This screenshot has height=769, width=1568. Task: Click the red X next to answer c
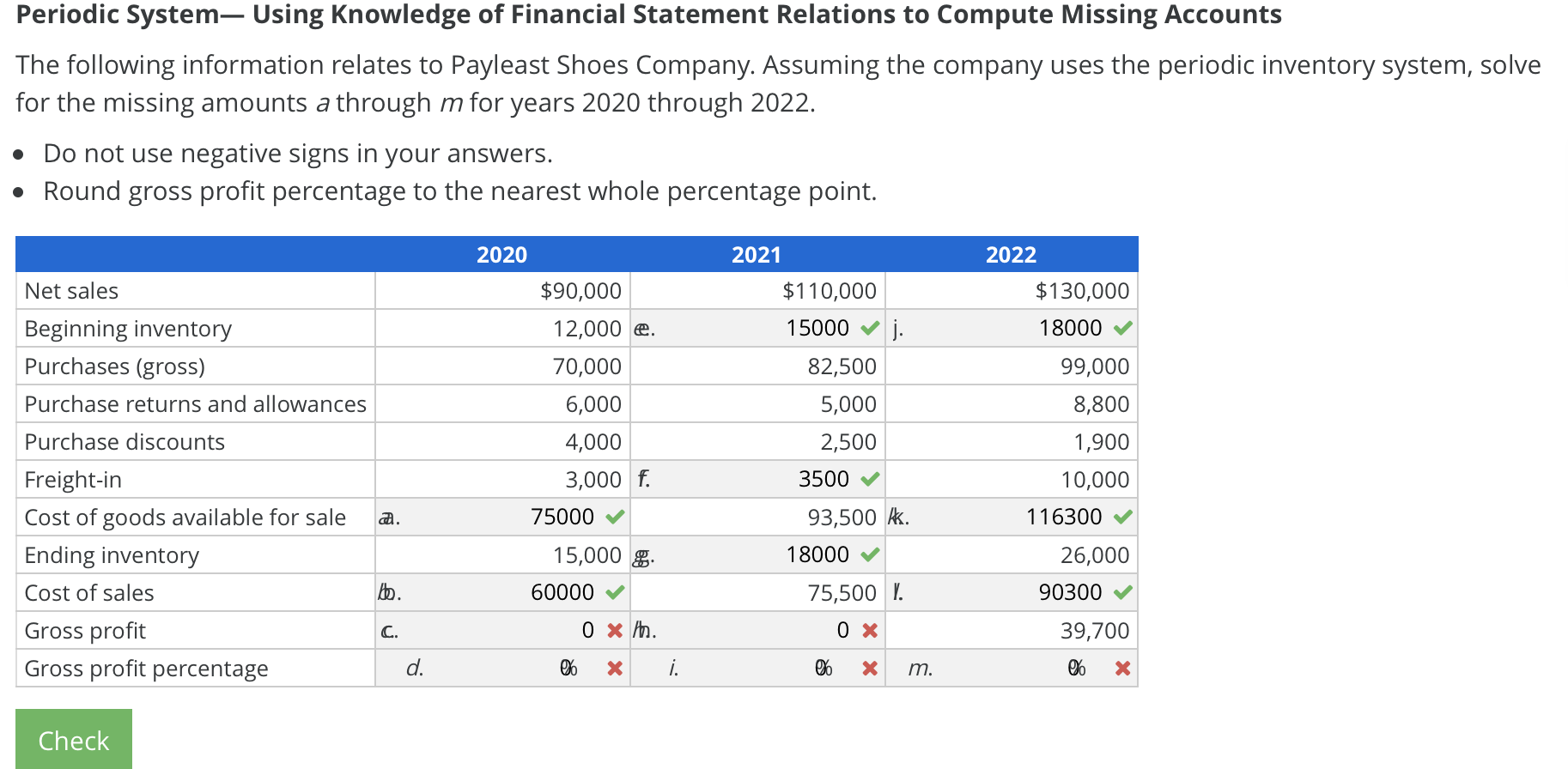[x=614, y=630]
